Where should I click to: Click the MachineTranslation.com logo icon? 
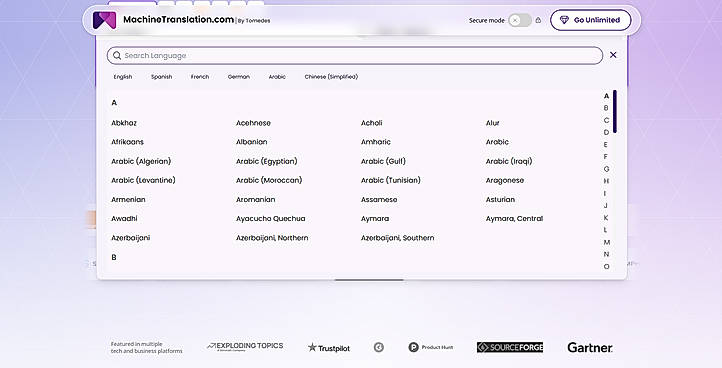[105, 20]
